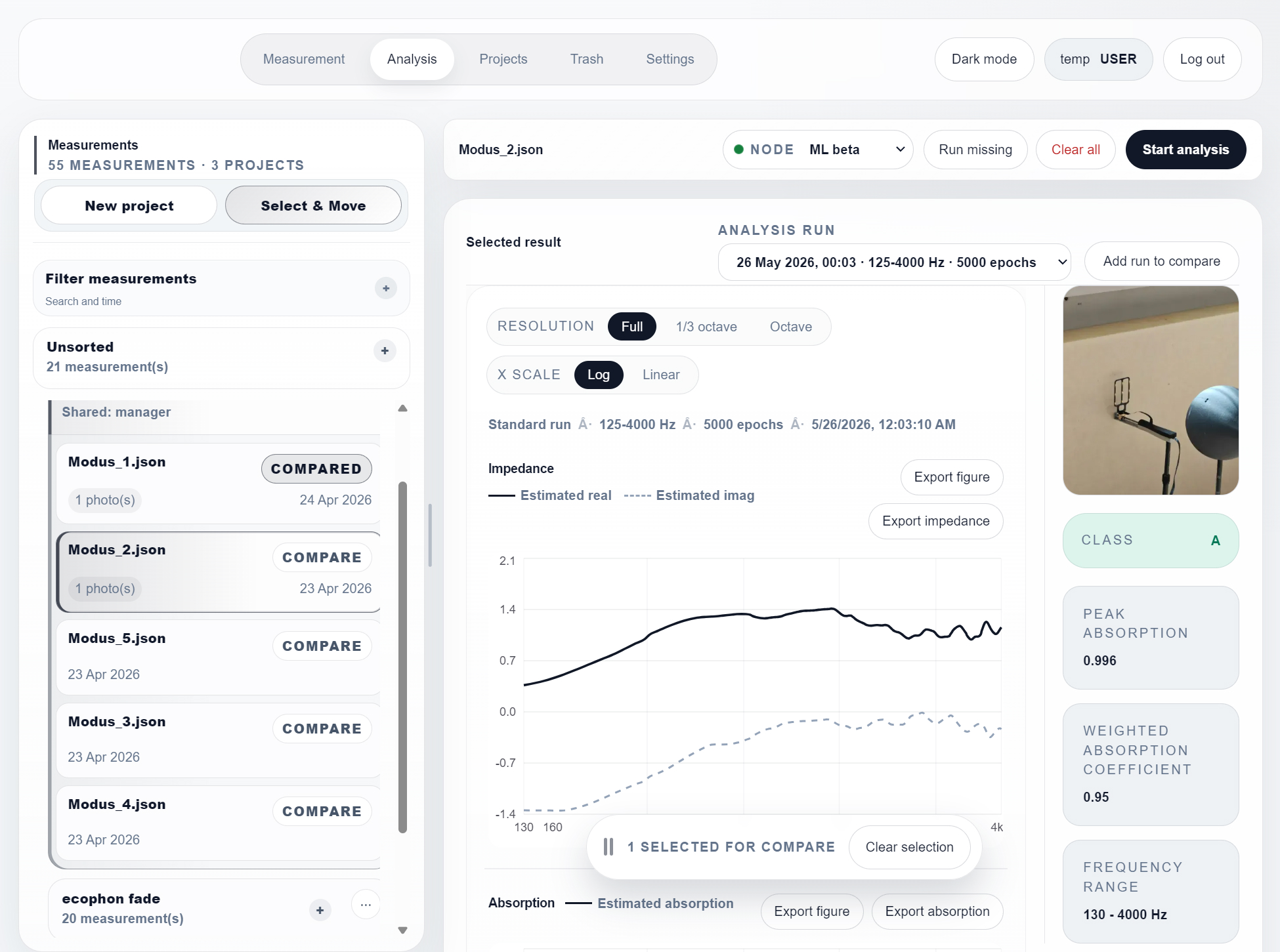
Task: Open the Settings tab
Action: 670,59
